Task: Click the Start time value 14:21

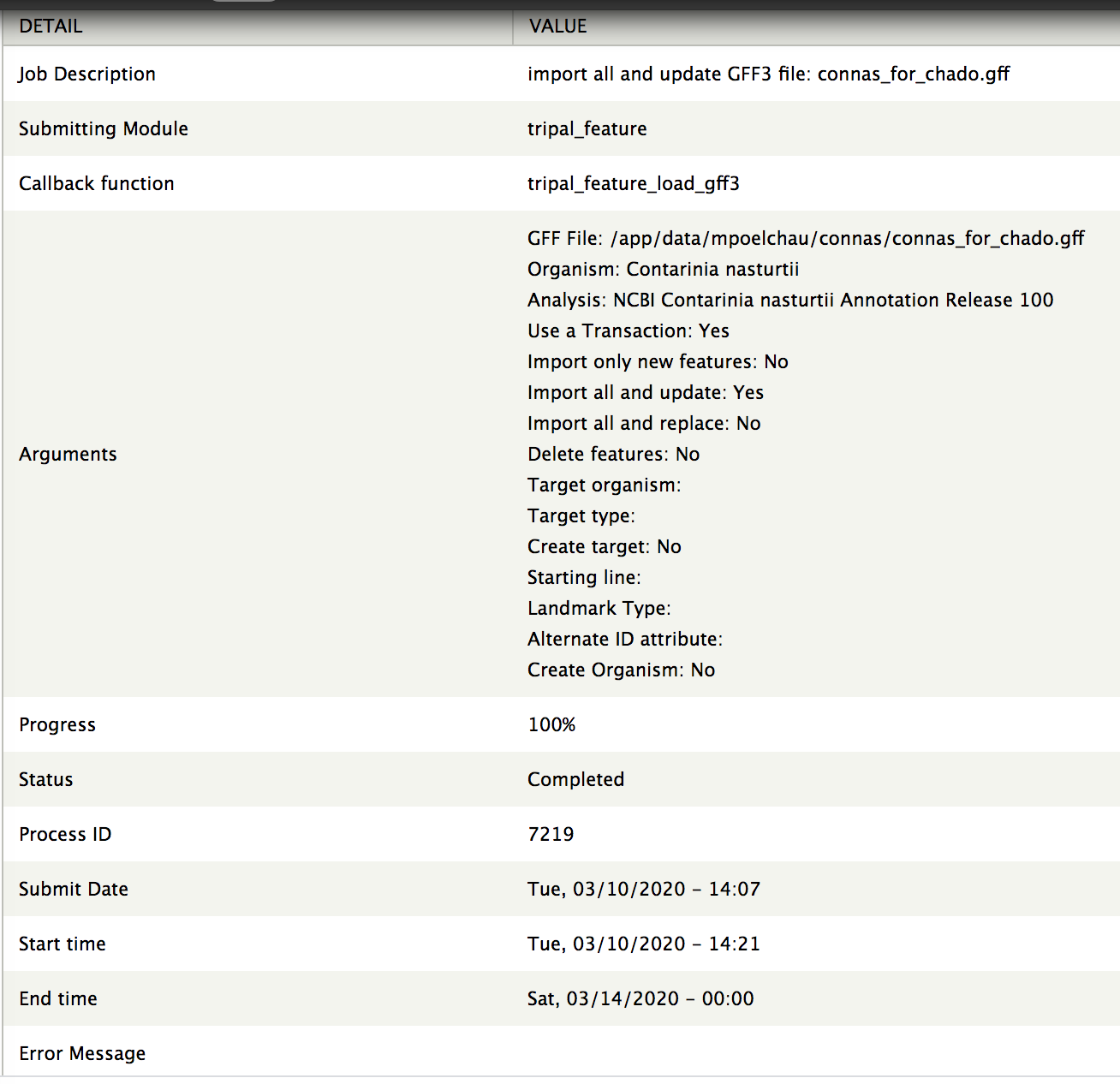Action: [644, 944]
